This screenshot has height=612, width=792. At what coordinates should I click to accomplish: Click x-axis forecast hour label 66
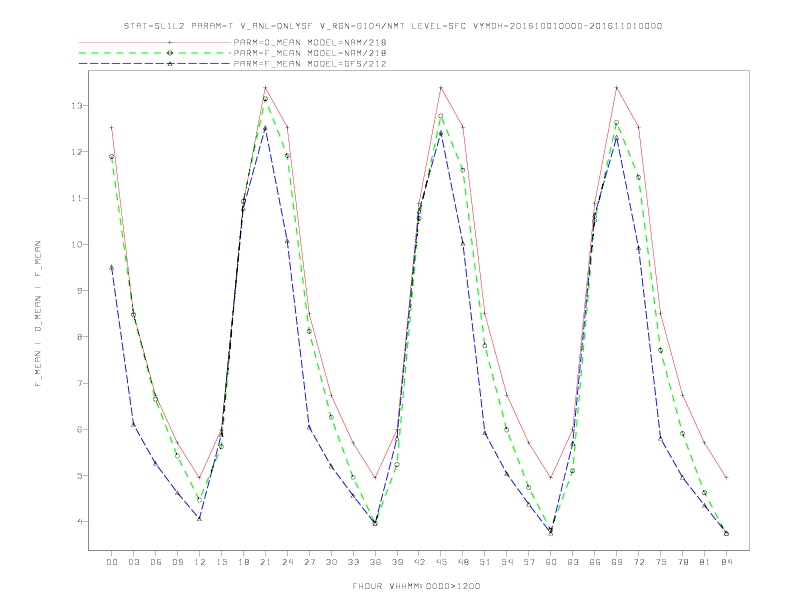point(595,562)
